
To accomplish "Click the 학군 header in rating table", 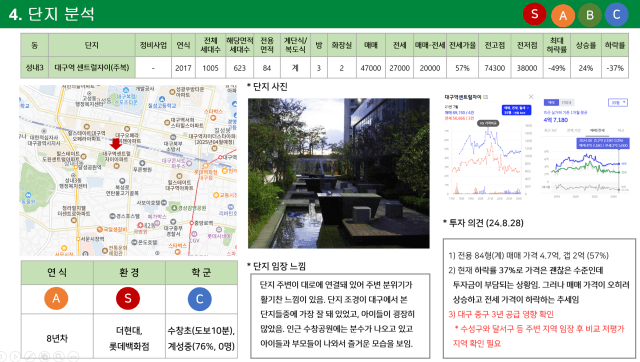I will (201, 272).
